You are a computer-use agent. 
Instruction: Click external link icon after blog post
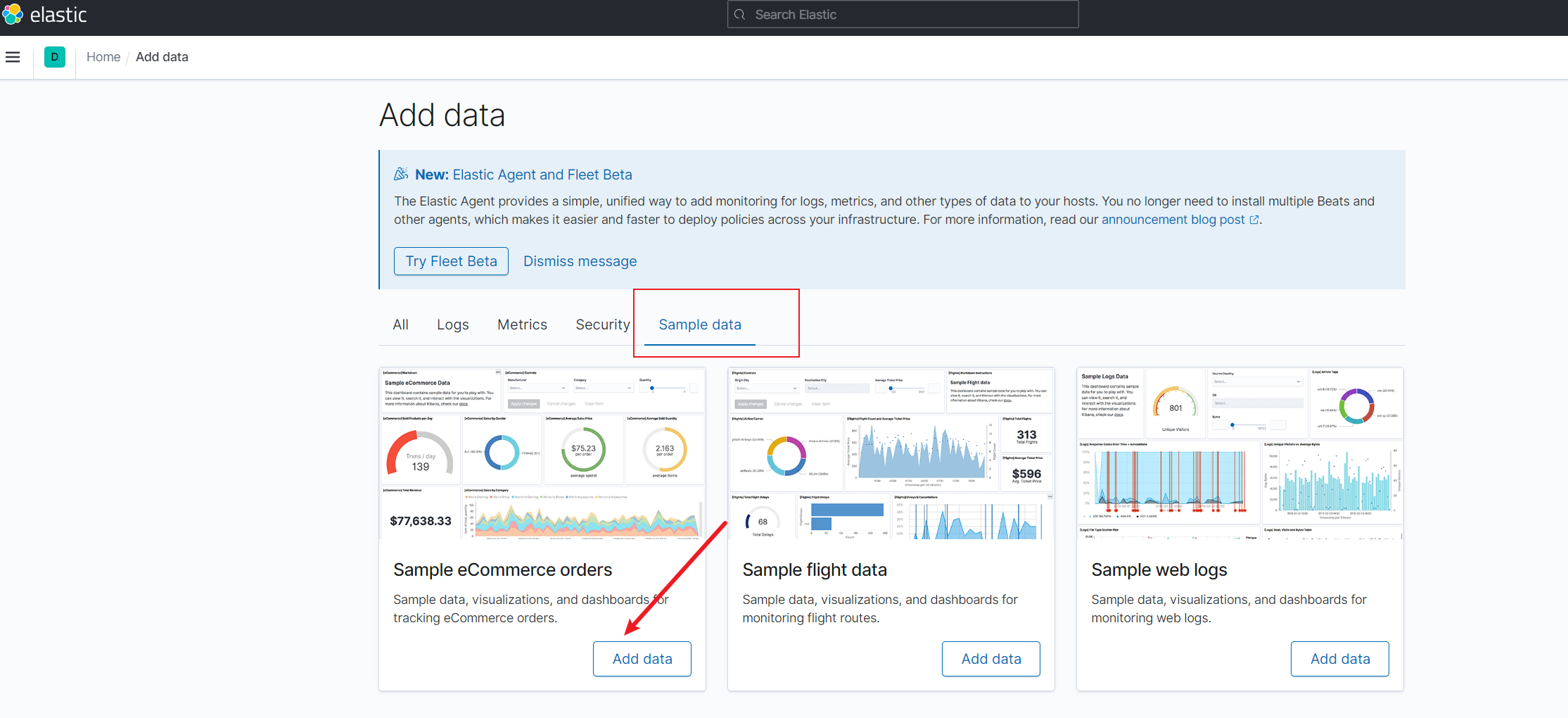(1254, 220)
